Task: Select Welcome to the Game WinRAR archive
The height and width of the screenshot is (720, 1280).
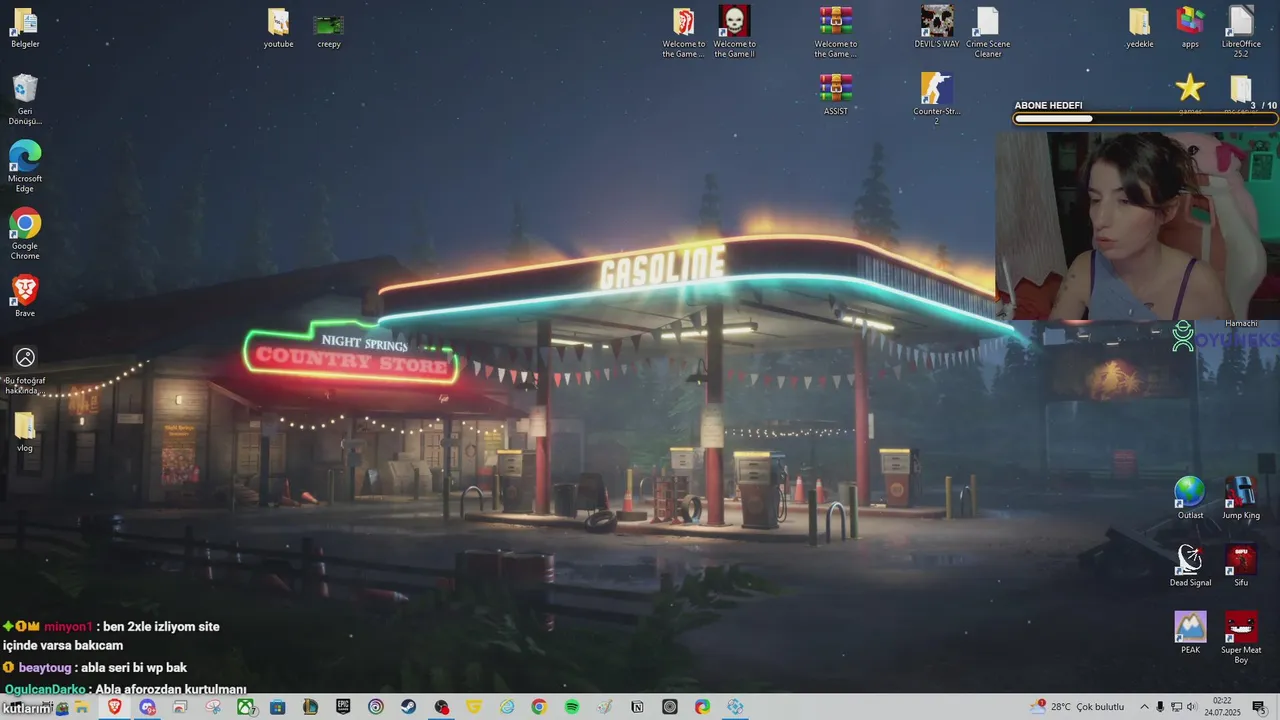Action: (836, 32)
